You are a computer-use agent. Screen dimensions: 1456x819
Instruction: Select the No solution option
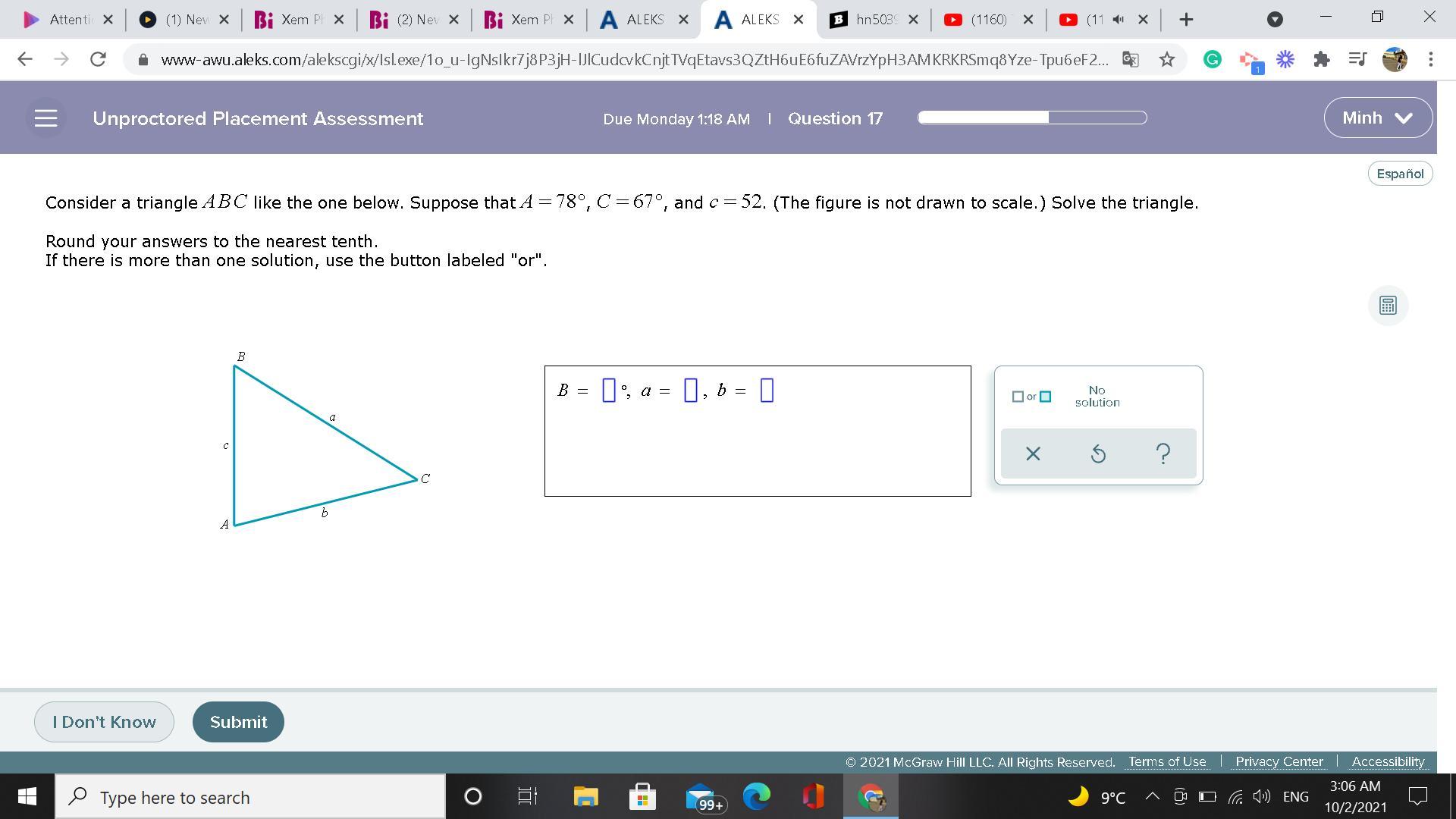click(x=1097, y=396)
